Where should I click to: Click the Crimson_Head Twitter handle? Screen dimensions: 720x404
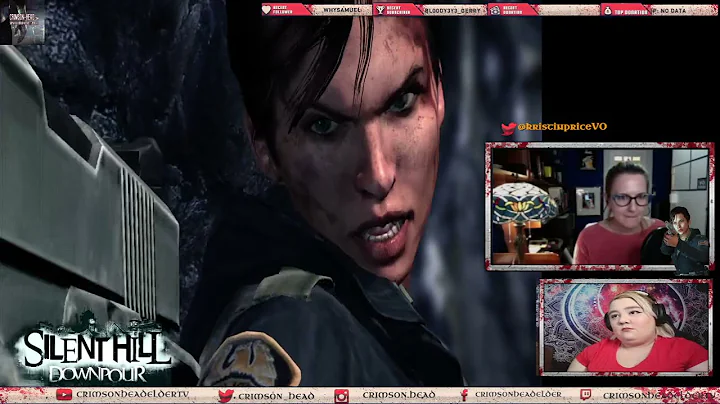tap(276, 395)
